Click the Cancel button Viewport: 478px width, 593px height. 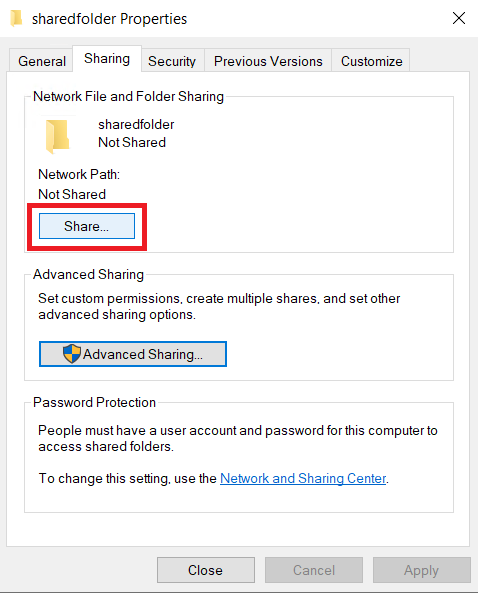(x=314, y=570)
